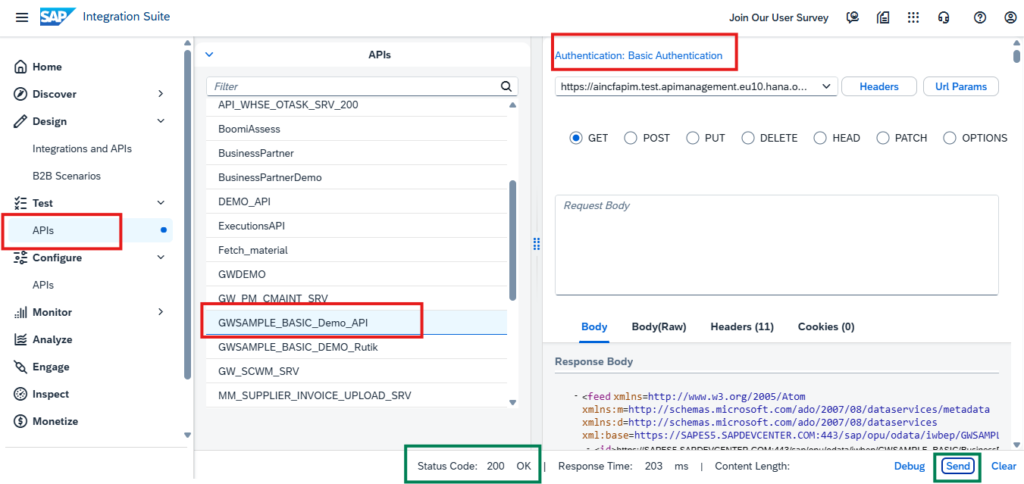Switch to the Body(Raw) tab
The height and width of the screenshot is (484, 1024).
(x=659, y=327)
